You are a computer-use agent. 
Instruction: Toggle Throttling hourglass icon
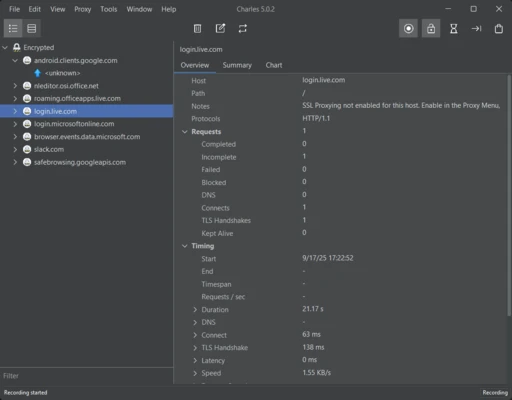[454, 28]
